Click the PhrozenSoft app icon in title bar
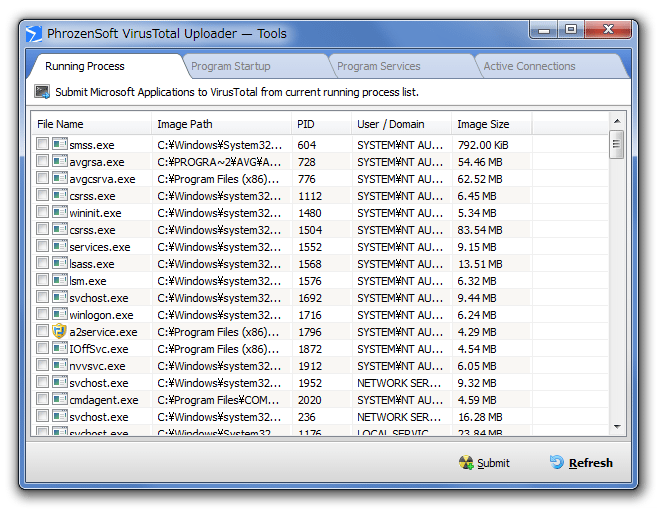Screen dimensions: 660x513 [34, 34]
